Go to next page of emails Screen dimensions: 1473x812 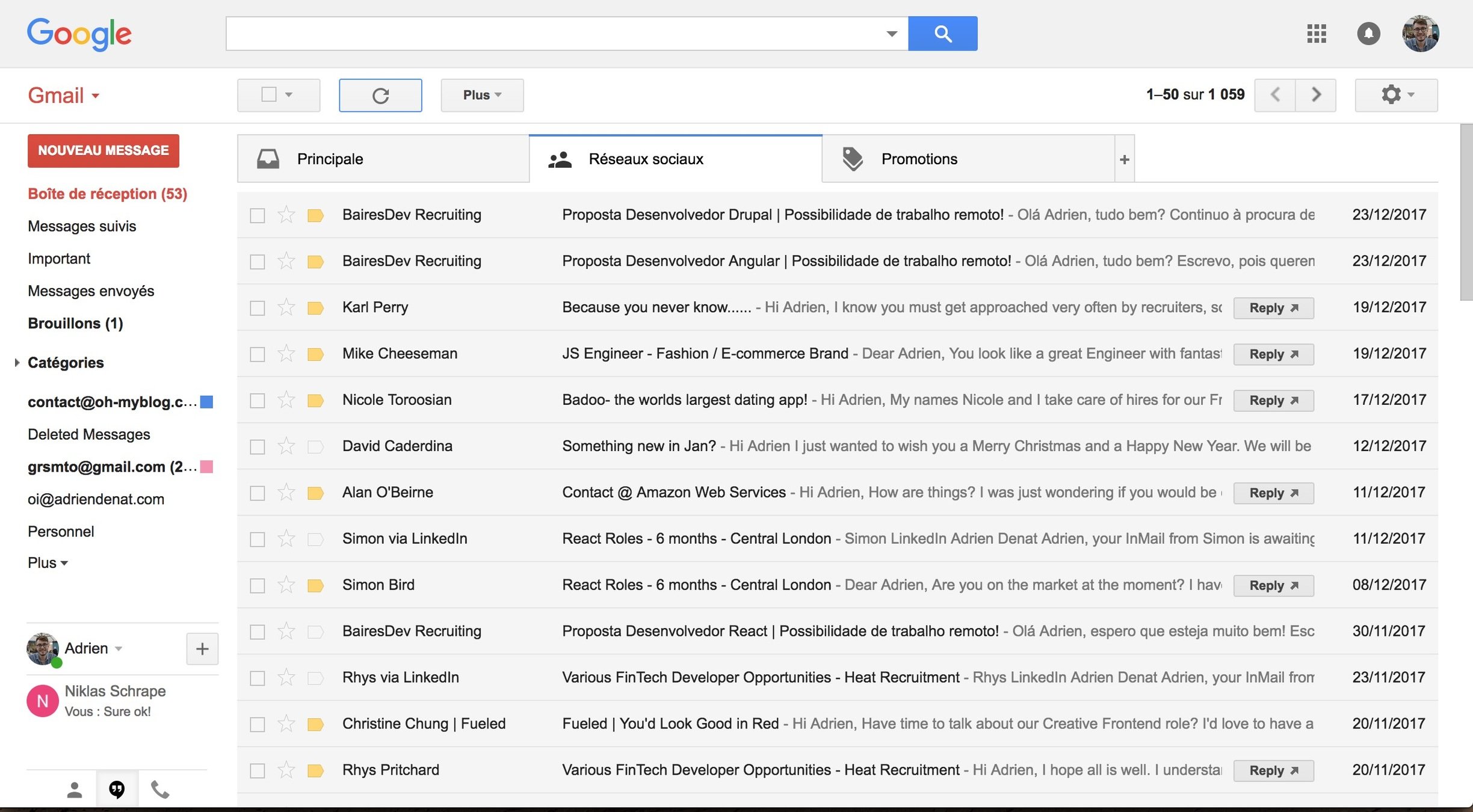pos(1316,95)
